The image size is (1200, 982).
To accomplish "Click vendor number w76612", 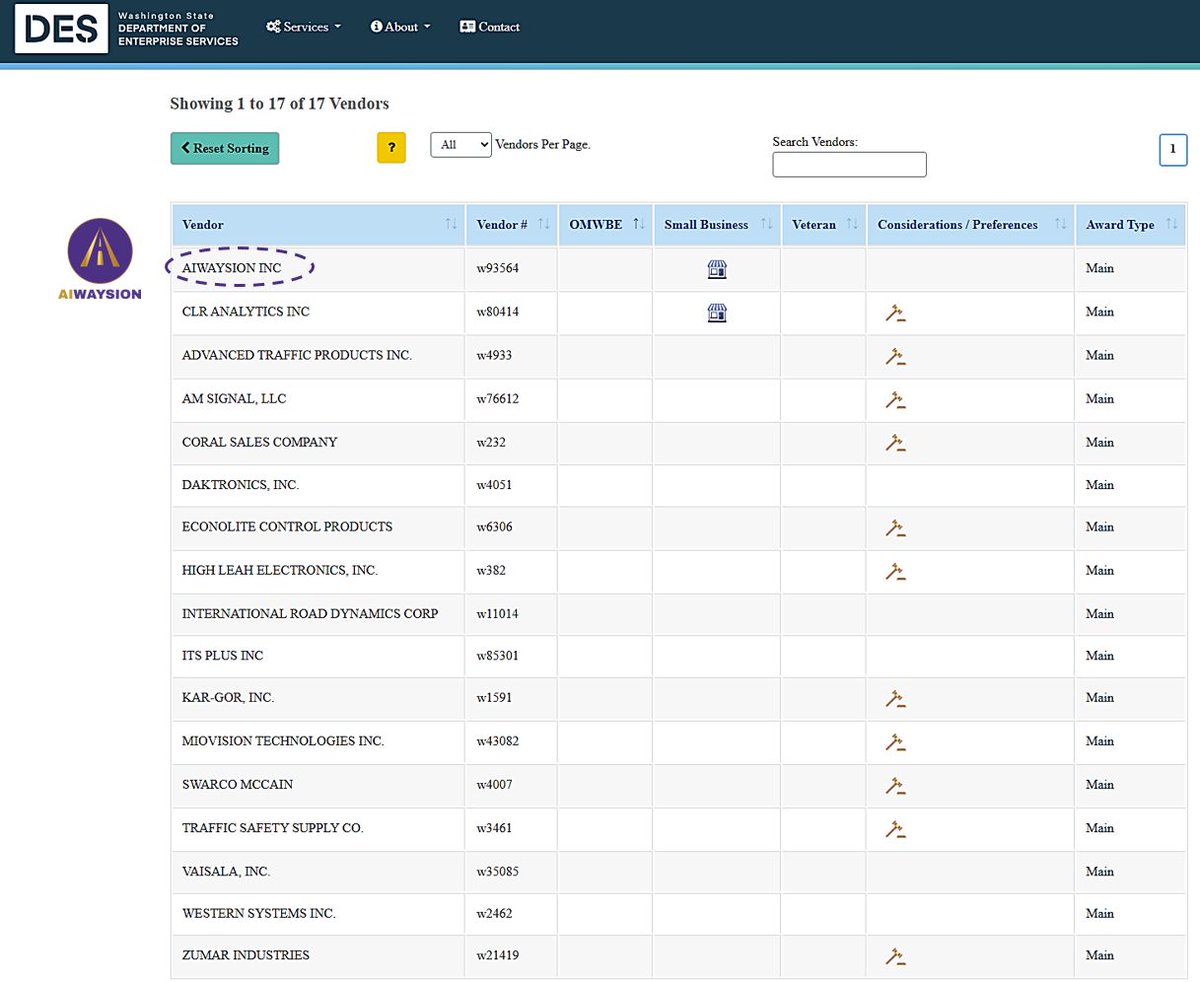I will tap(498, 398).
